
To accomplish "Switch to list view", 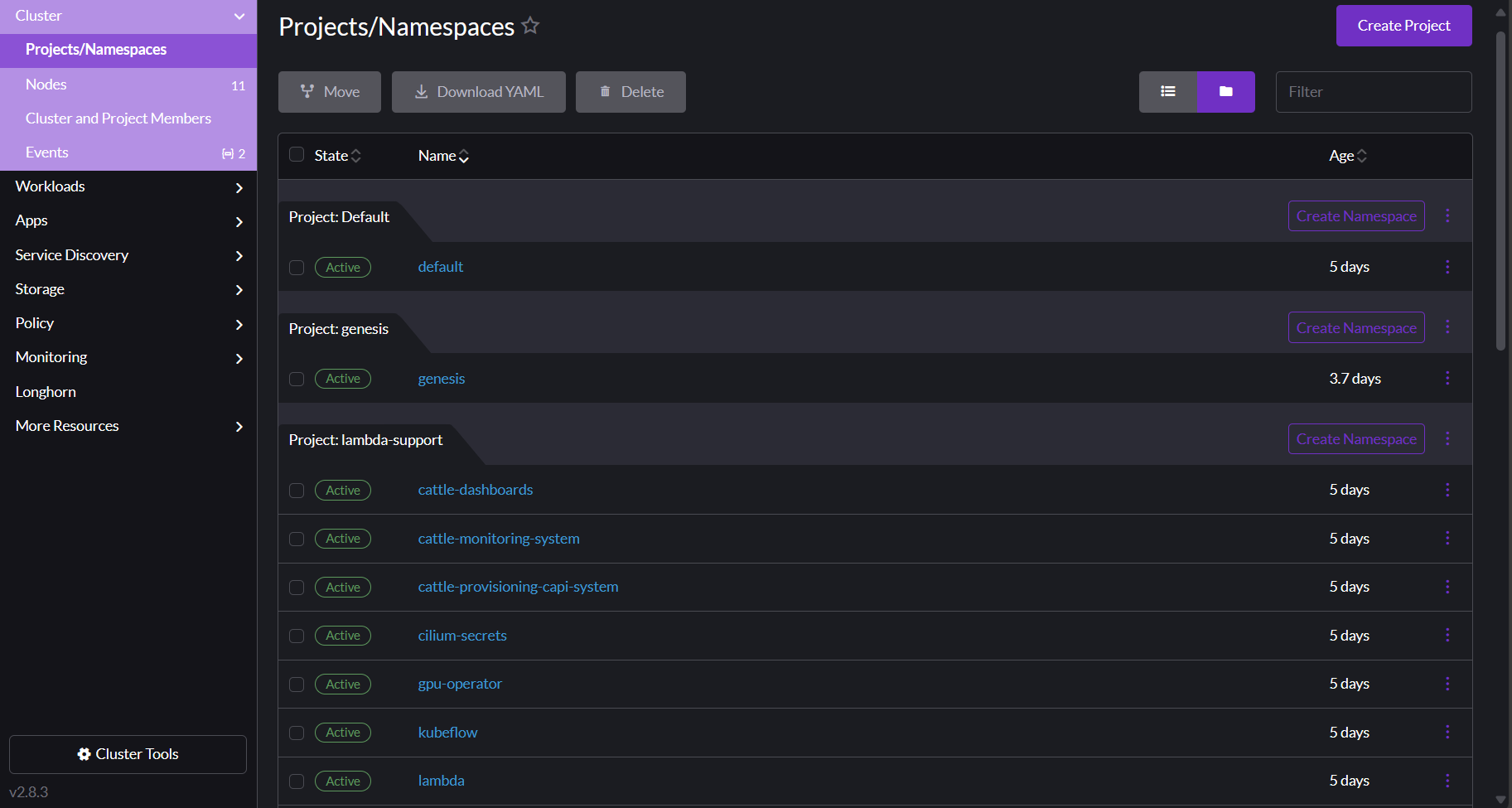I will (1168, 91).
